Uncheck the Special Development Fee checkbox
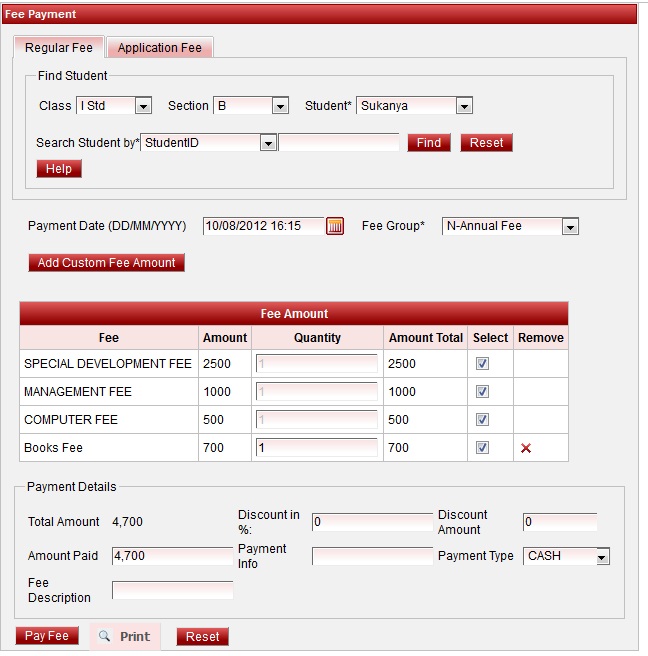648x656 pixels. (482, 364)
